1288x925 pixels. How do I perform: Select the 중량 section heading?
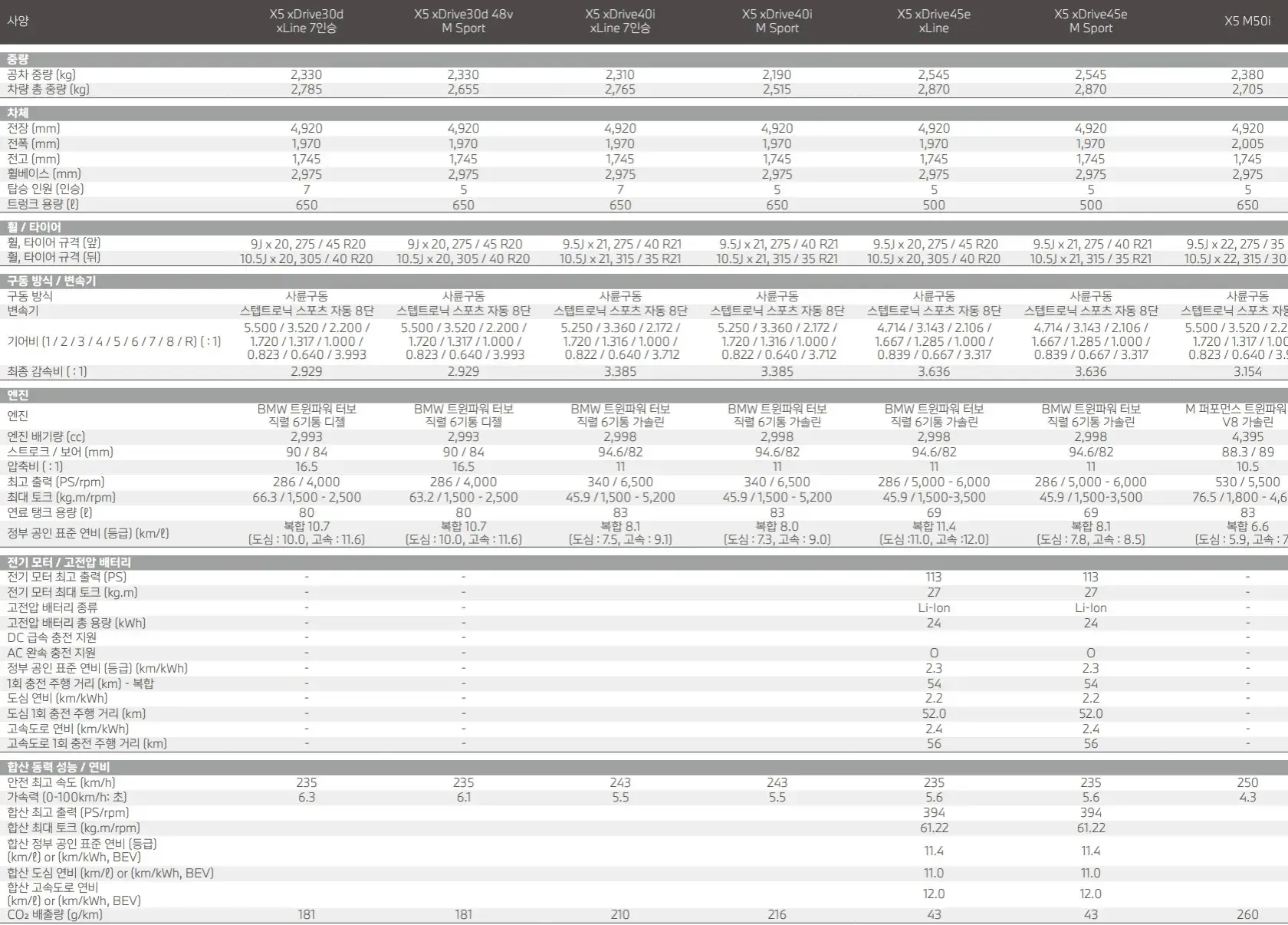point(18,59)
